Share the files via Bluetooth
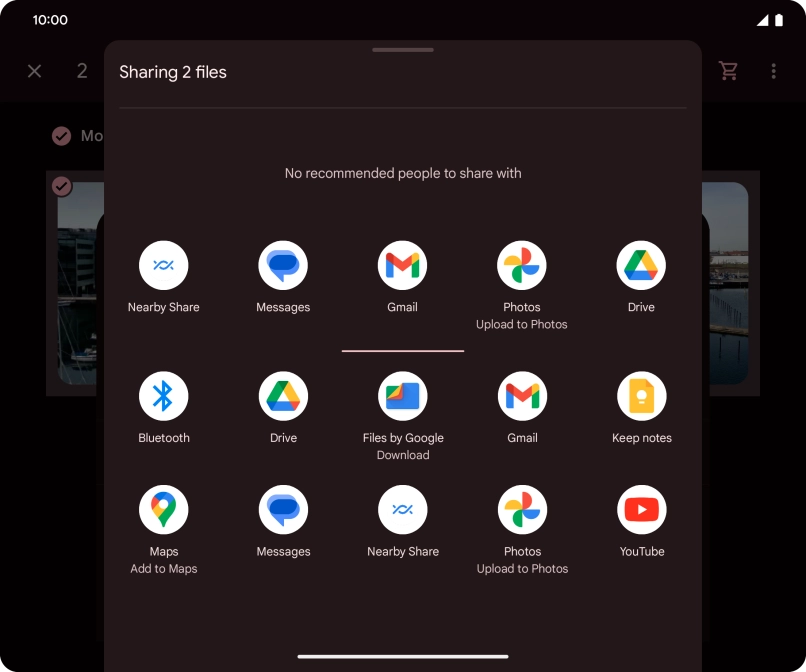806x672 pixels. click(163, 397)
